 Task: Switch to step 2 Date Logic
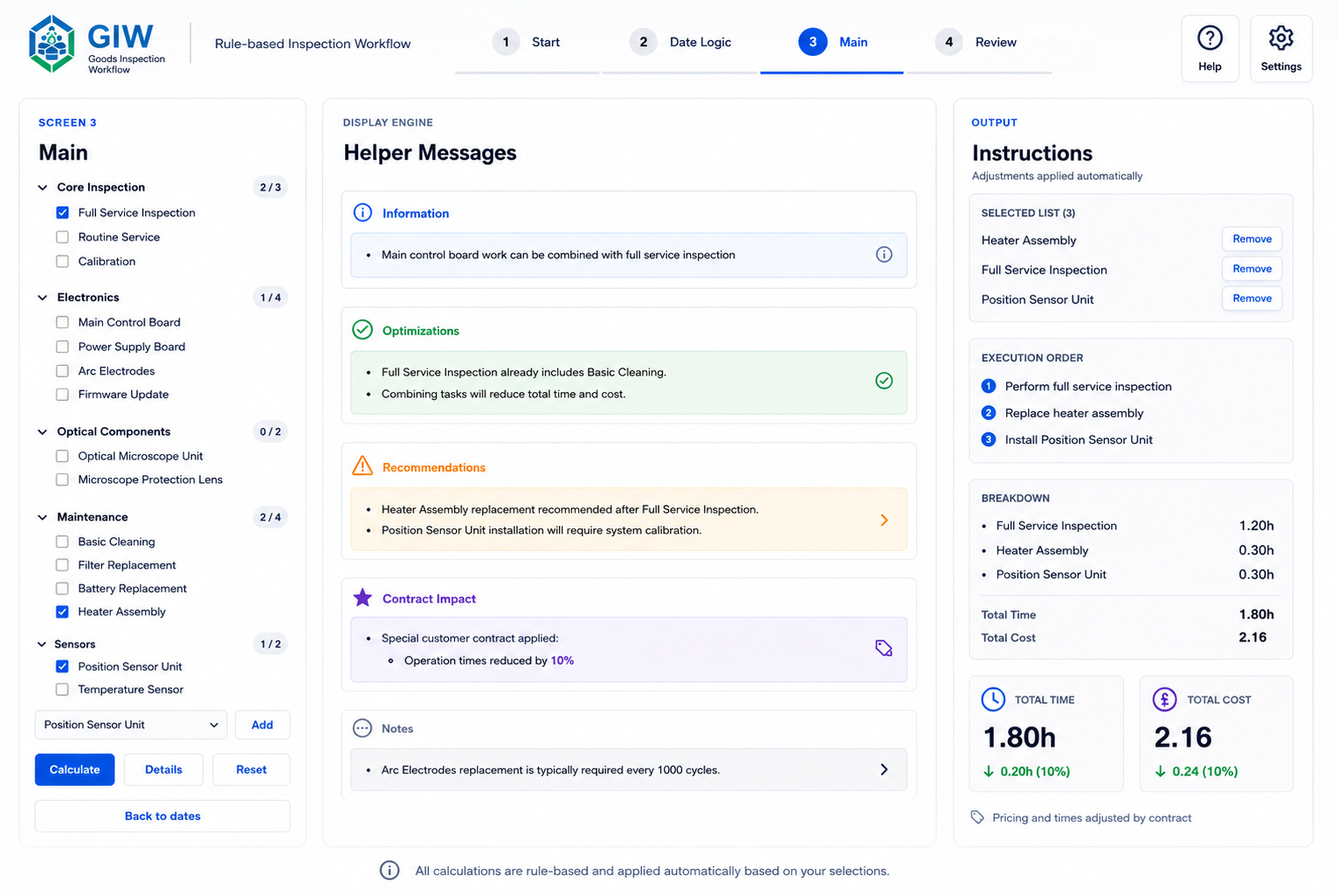click(680, 42)
